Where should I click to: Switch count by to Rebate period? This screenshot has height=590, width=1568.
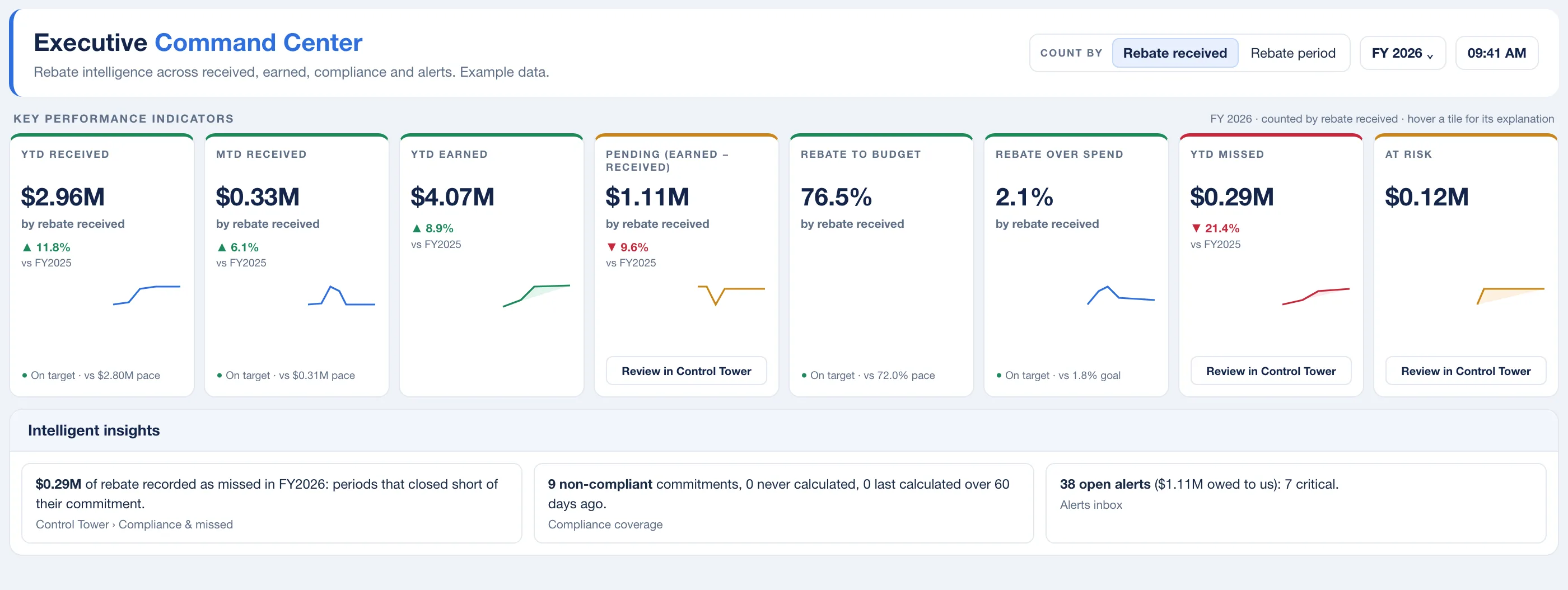tap(1293, 53)
